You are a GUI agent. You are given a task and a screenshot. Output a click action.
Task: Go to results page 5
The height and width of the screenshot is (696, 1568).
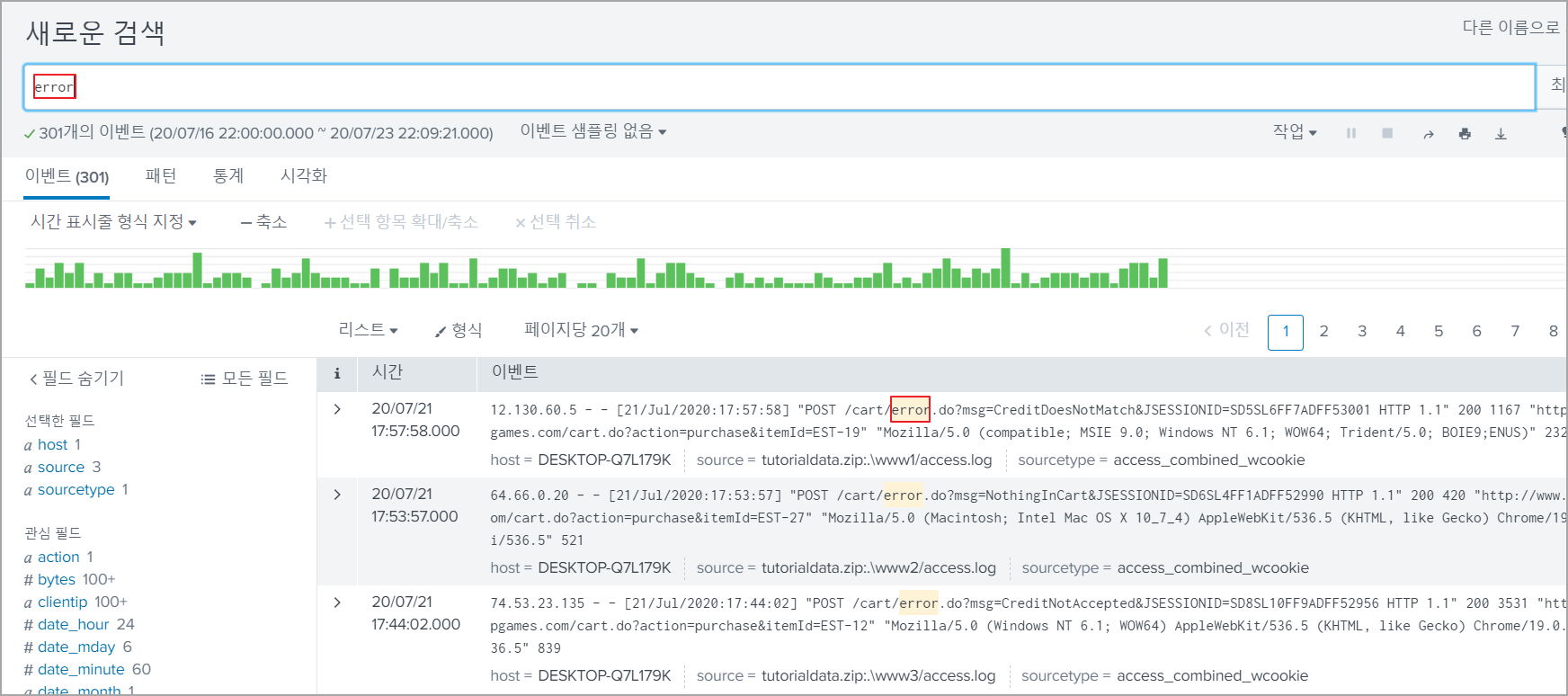click(x=1439, y=331)
